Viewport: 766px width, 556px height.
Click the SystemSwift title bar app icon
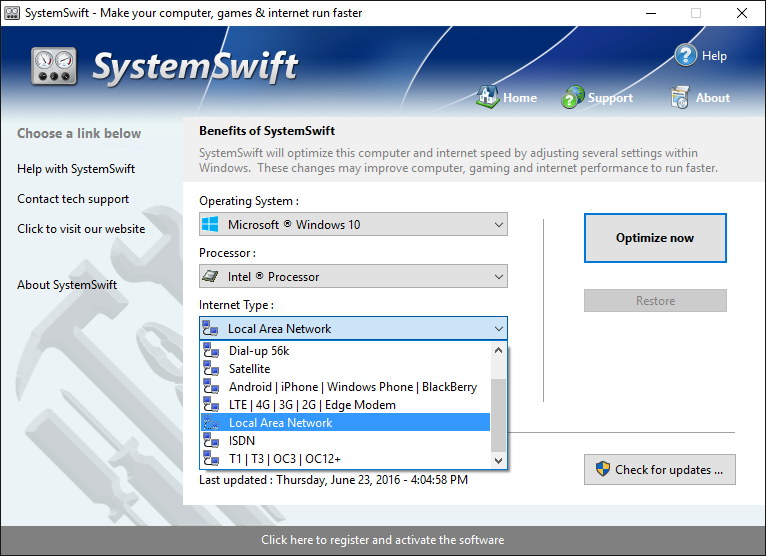[12, 13]
